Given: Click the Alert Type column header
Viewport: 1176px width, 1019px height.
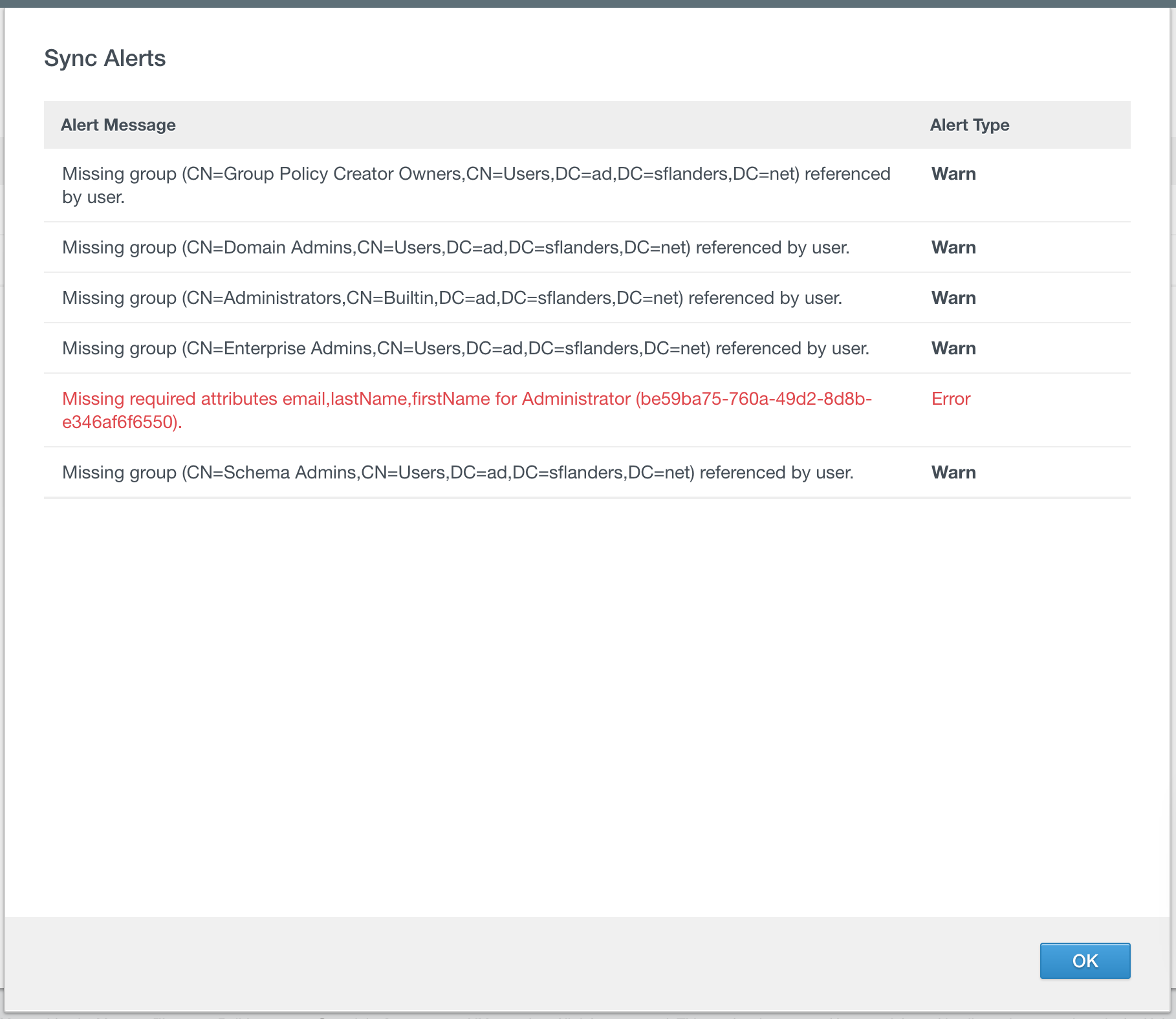Looking at the screenshot, I should coord(969,125).
